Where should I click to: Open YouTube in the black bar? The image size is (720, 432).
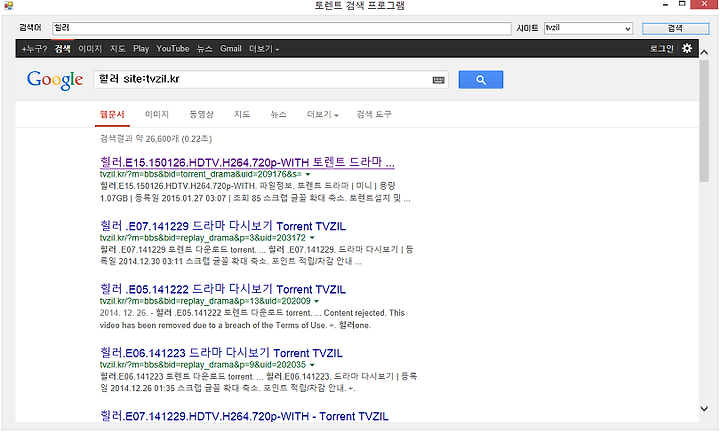click(173, 49)
